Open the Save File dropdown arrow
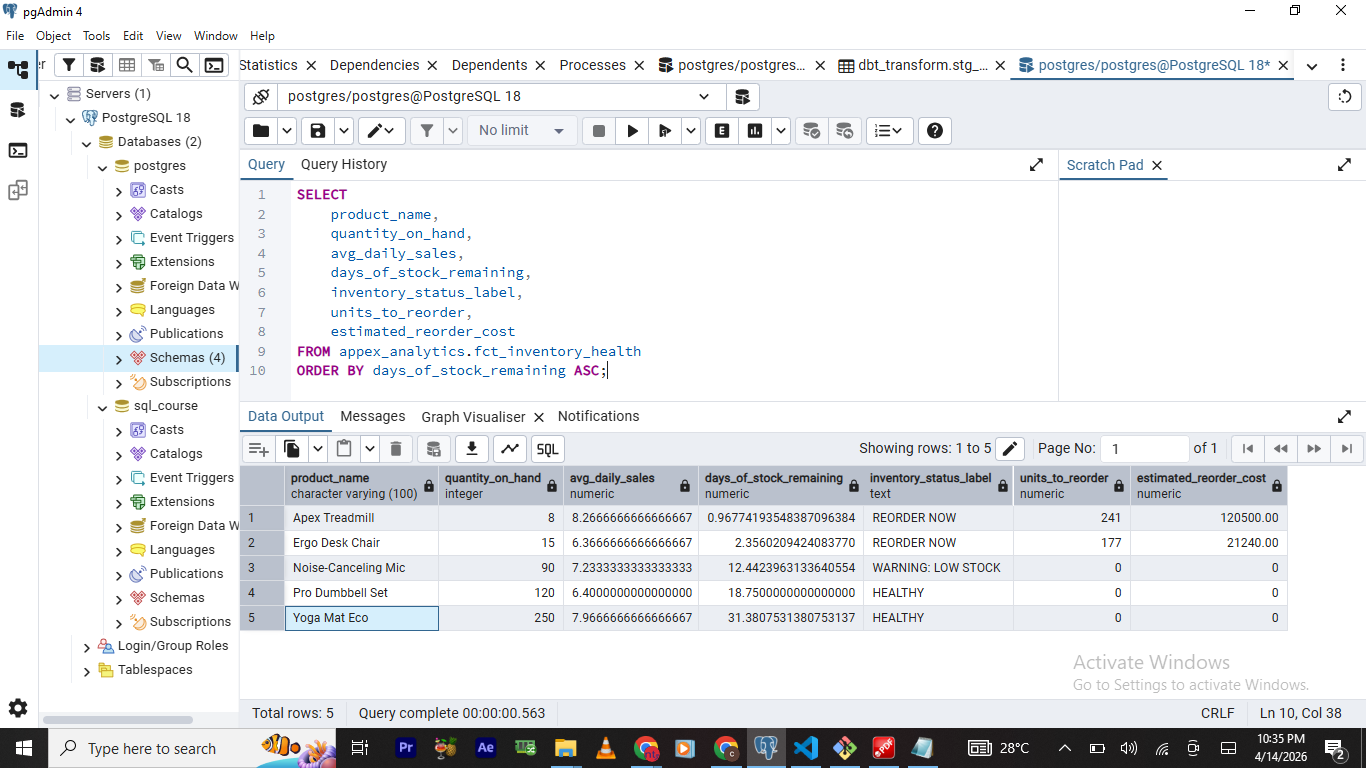1366x768 pixels. (344, 131)
